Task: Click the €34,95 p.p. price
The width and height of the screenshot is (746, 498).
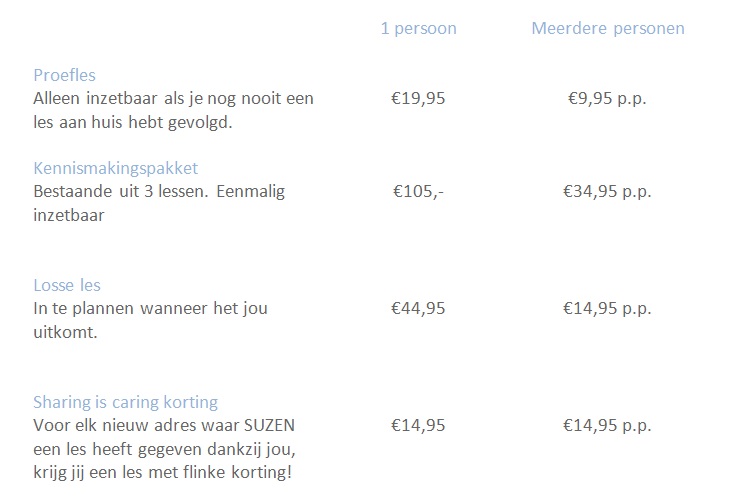Action: click(x=608, y=191)
